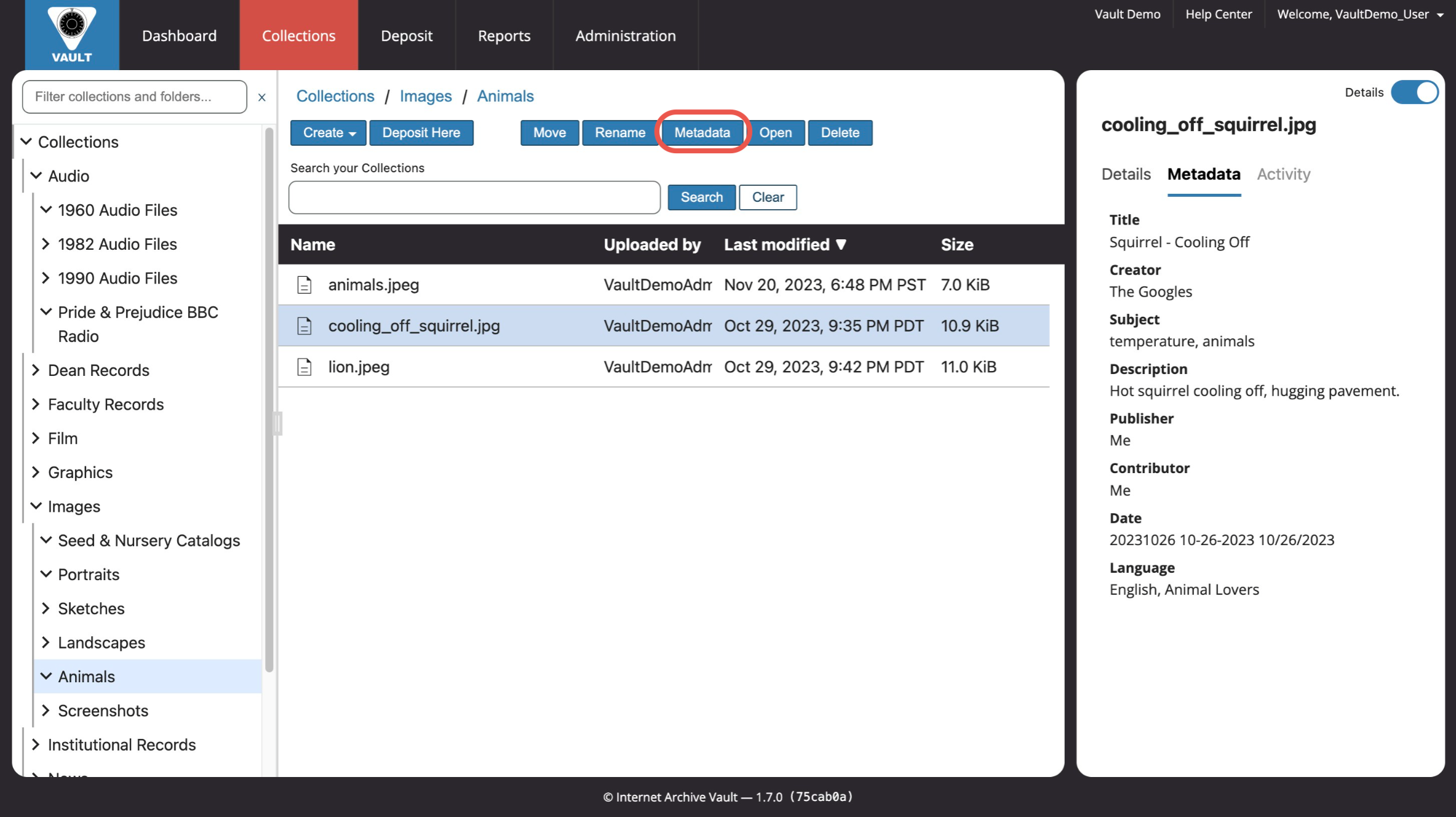This screenshot has width=1456, height=817.
Task: Click the Search button
Action: point(701,197)
